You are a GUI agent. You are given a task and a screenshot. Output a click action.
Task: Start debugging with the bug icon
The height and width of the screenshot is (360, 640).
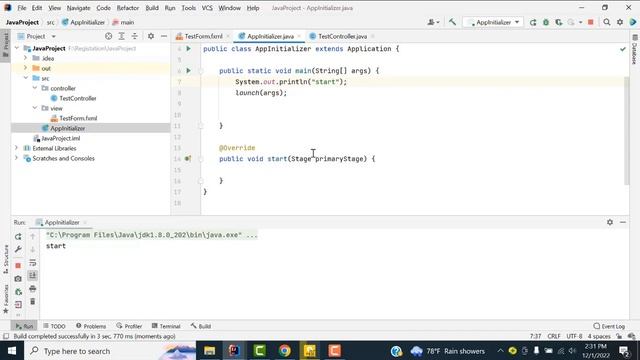546,22
